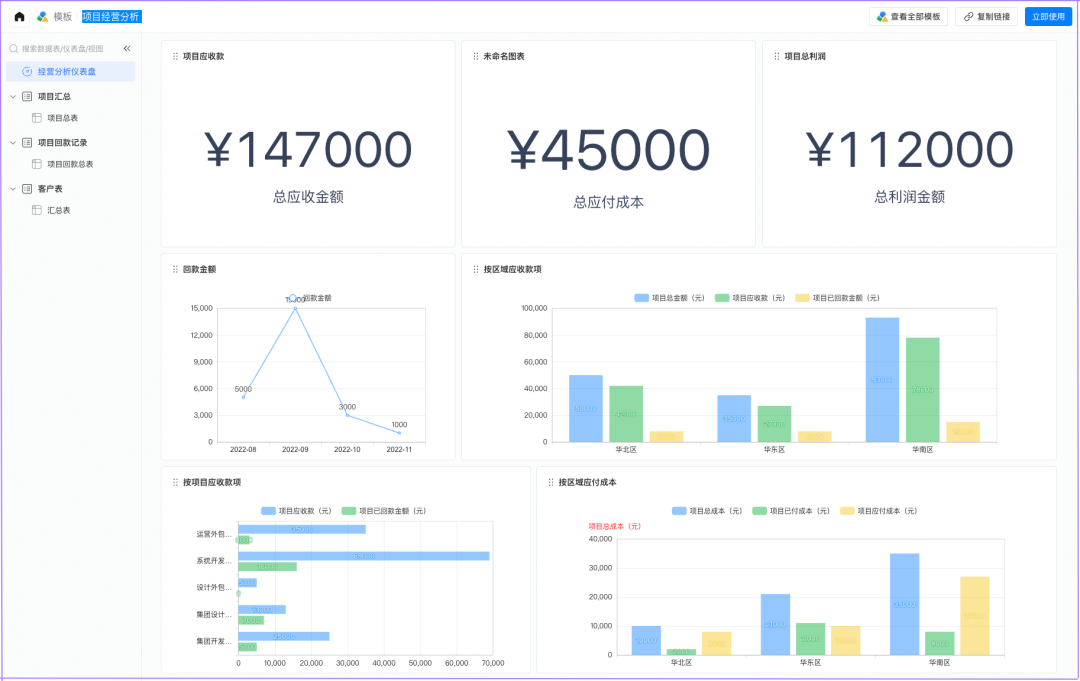Image resolution: width=1080 pixels, height=681 pixels.
Task: Click drag handle of 项目应收款 card
Action: point(176,57)
